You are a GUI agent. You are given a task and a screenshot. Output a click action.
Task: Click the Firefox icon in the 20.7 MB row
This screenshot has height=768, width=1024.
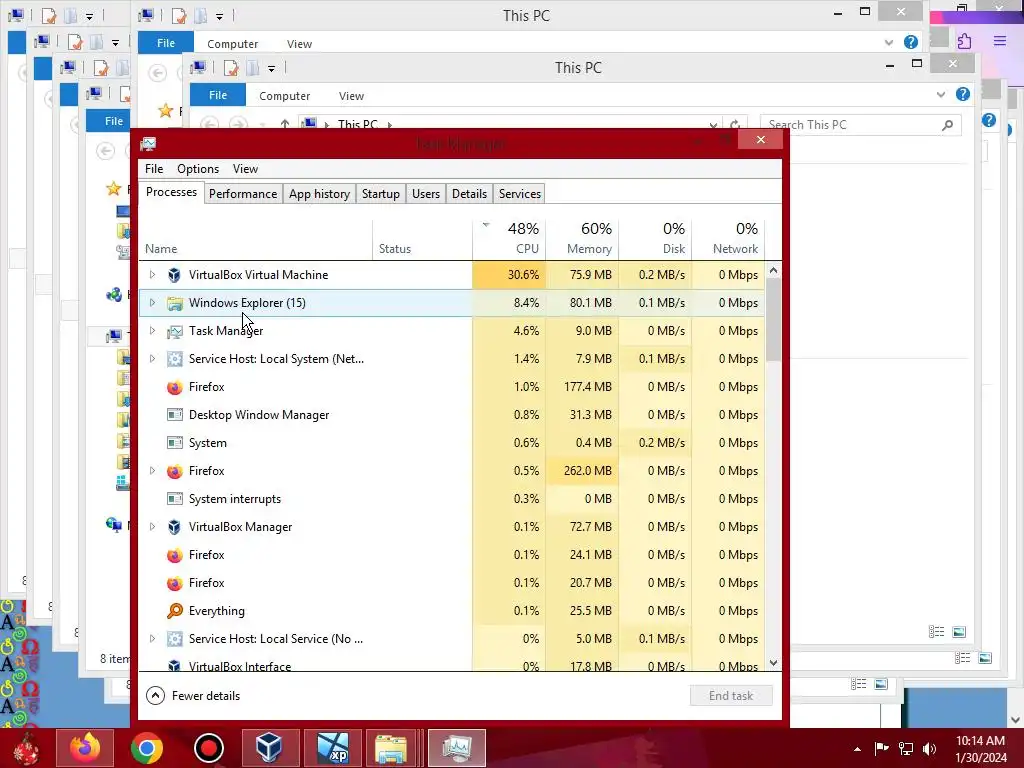point(174,583)
